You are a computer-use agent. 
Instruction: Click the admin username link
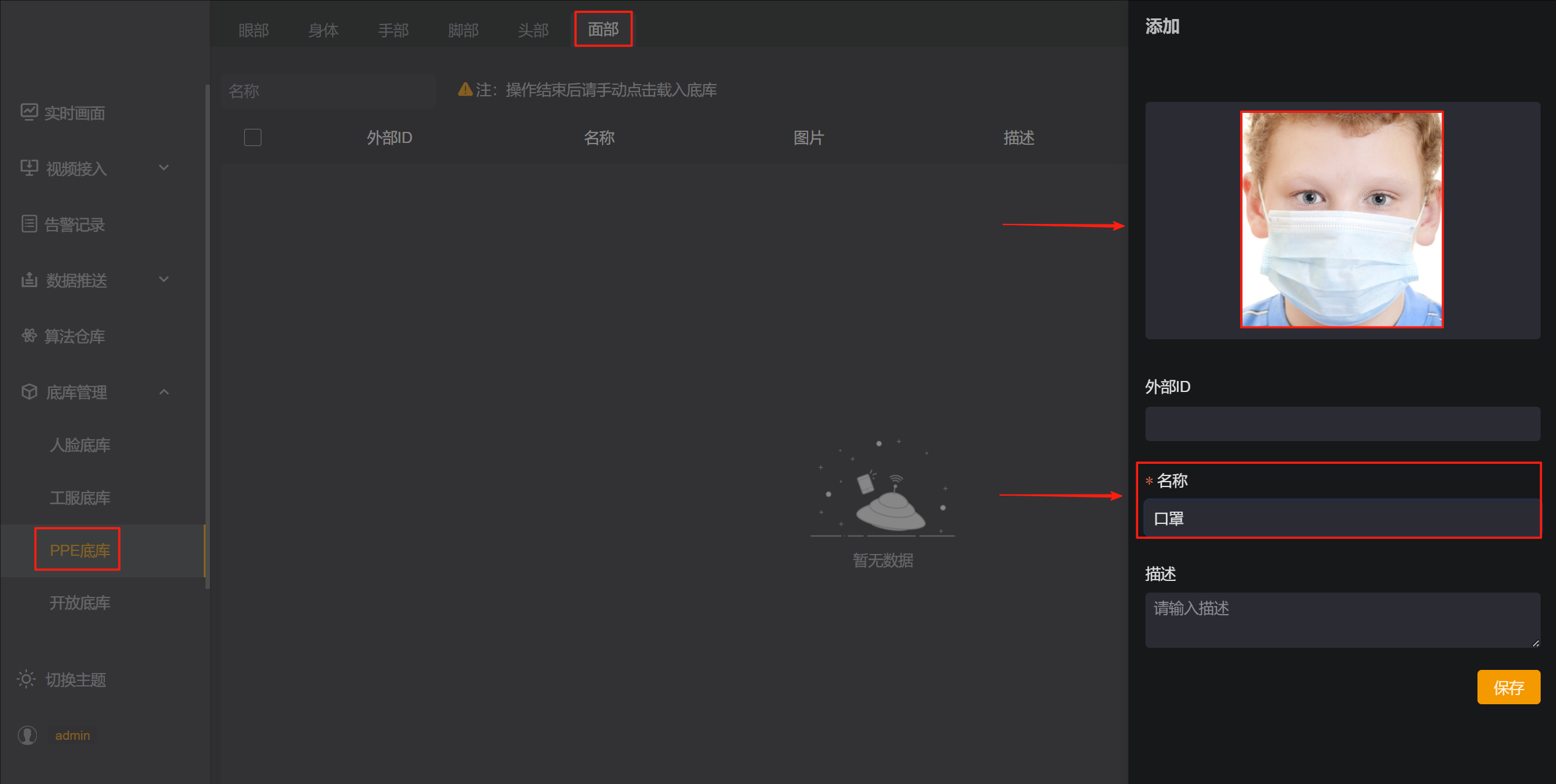click(72, 735)
